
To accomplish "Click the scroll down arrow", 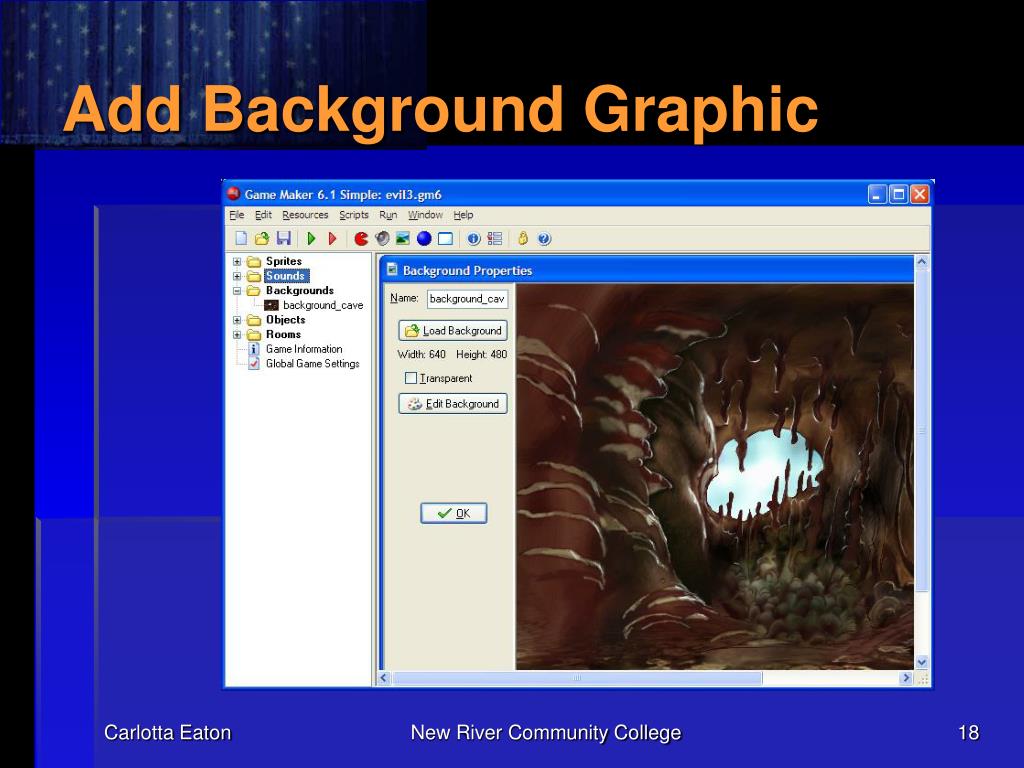I will point(921,662).
